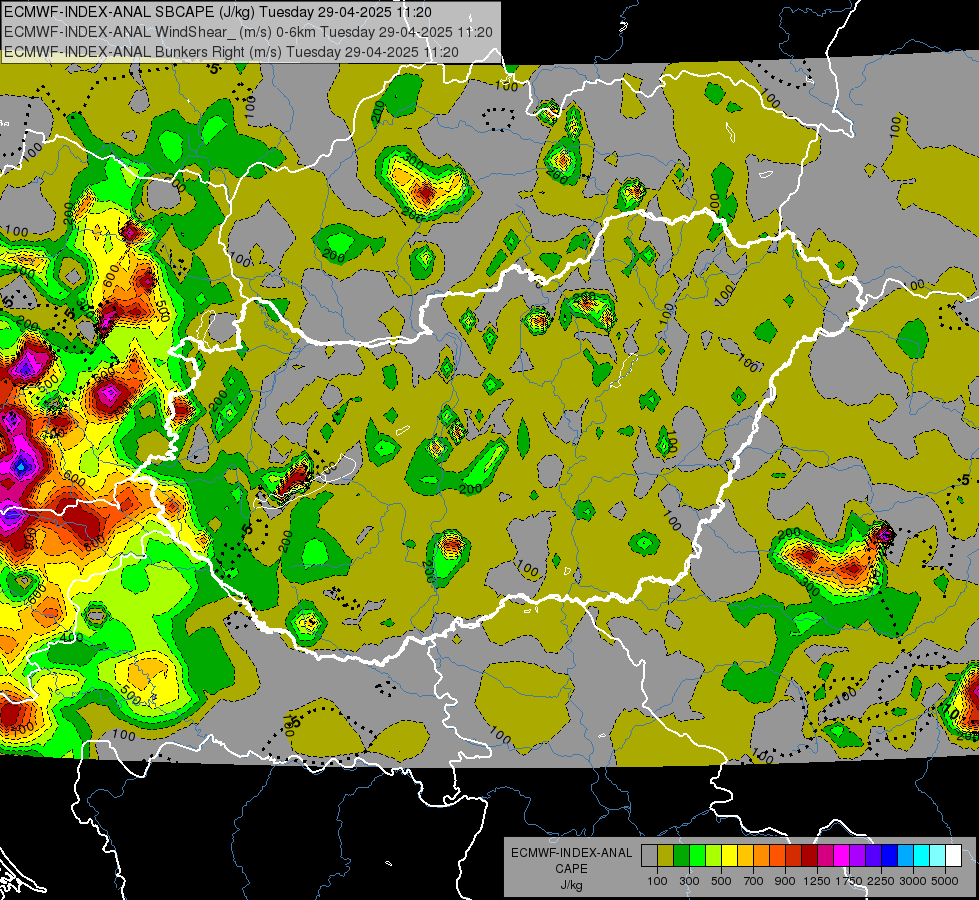Click the dark red legend swatch after 1250
979x900 pixels.
[809, 856]
